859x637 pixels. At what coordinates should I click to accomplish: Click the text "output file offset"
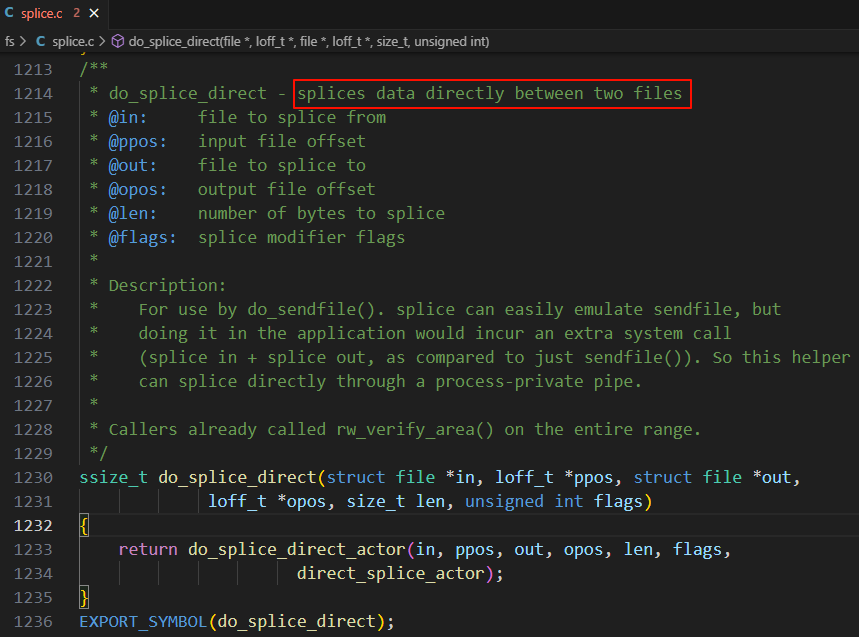[287, 190]
